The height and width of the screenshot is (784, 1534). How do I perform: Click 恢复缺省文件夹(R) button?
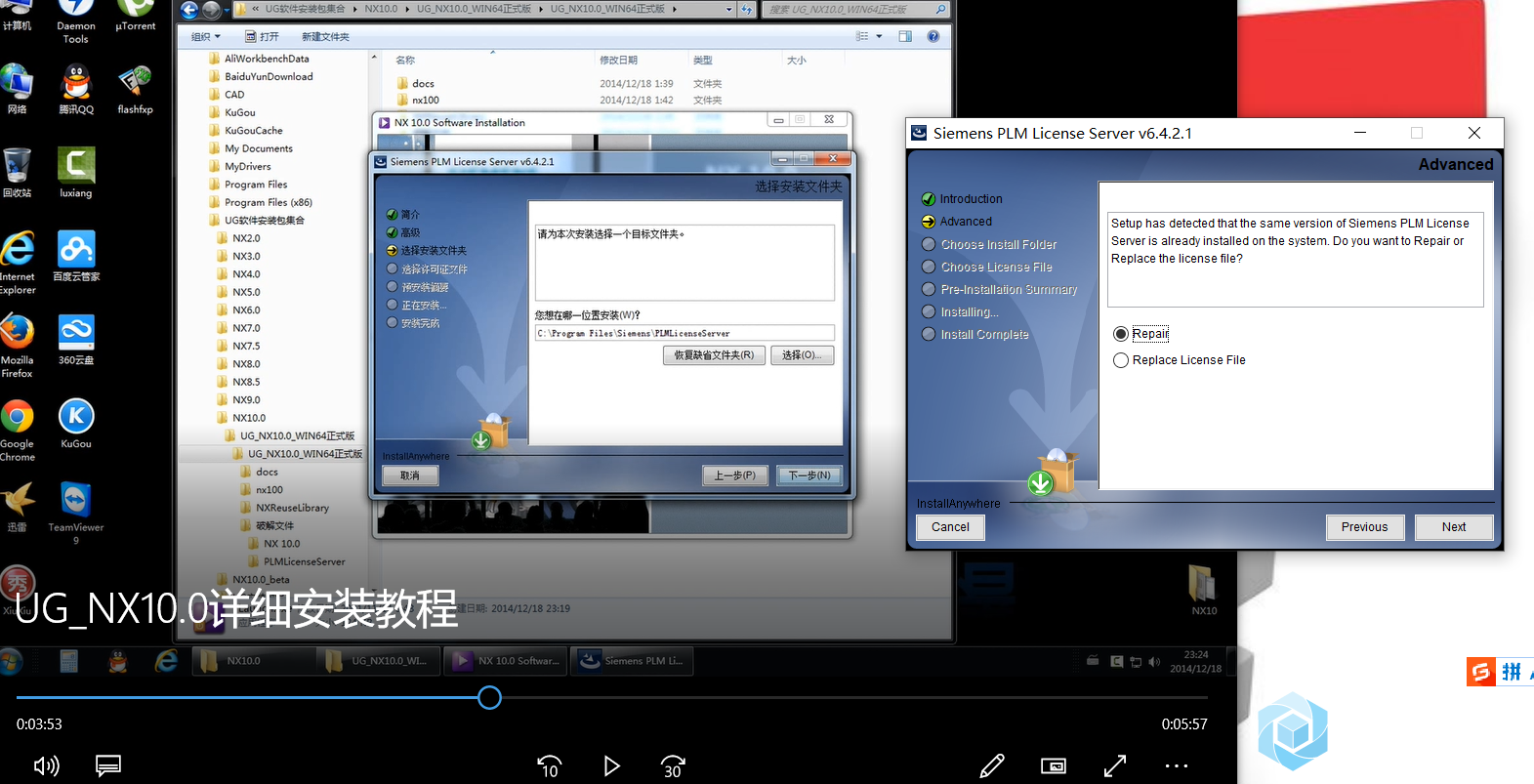[x=714, y=355]
